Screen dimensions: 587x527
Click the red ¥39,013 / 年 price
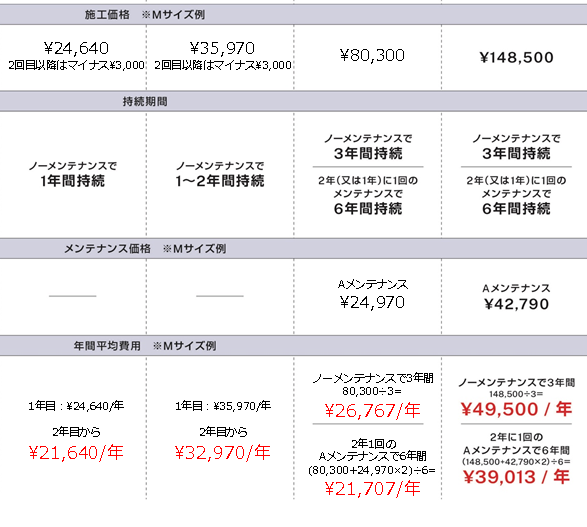516,477
